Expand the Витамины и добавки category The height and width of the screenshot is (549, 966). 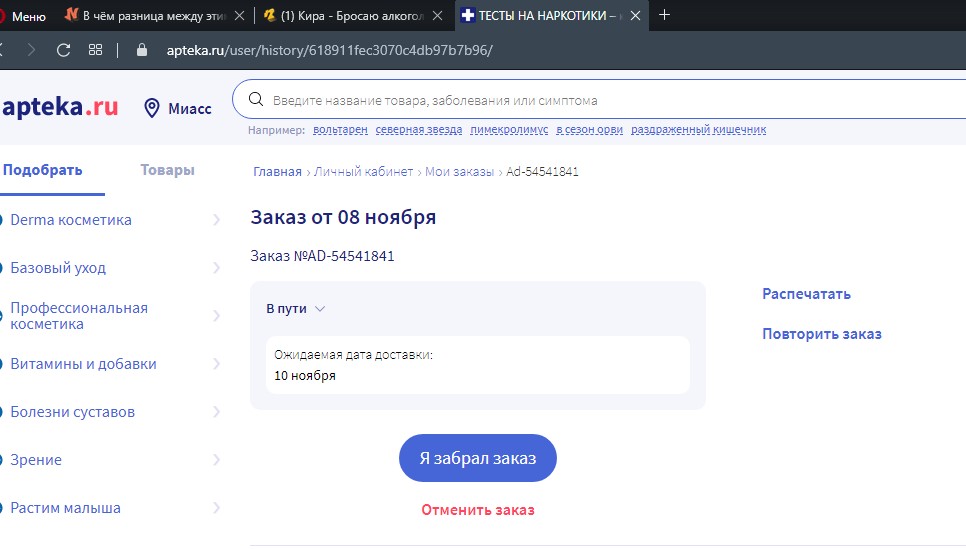[x=216, y=364]
